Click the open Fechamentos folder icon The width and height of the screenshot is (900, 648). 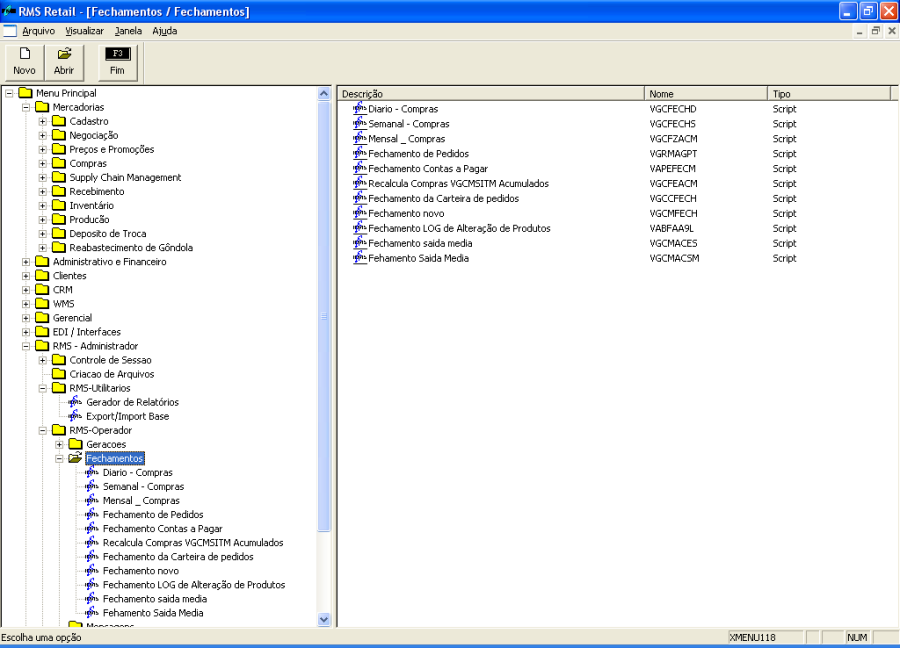pos(75,458)
